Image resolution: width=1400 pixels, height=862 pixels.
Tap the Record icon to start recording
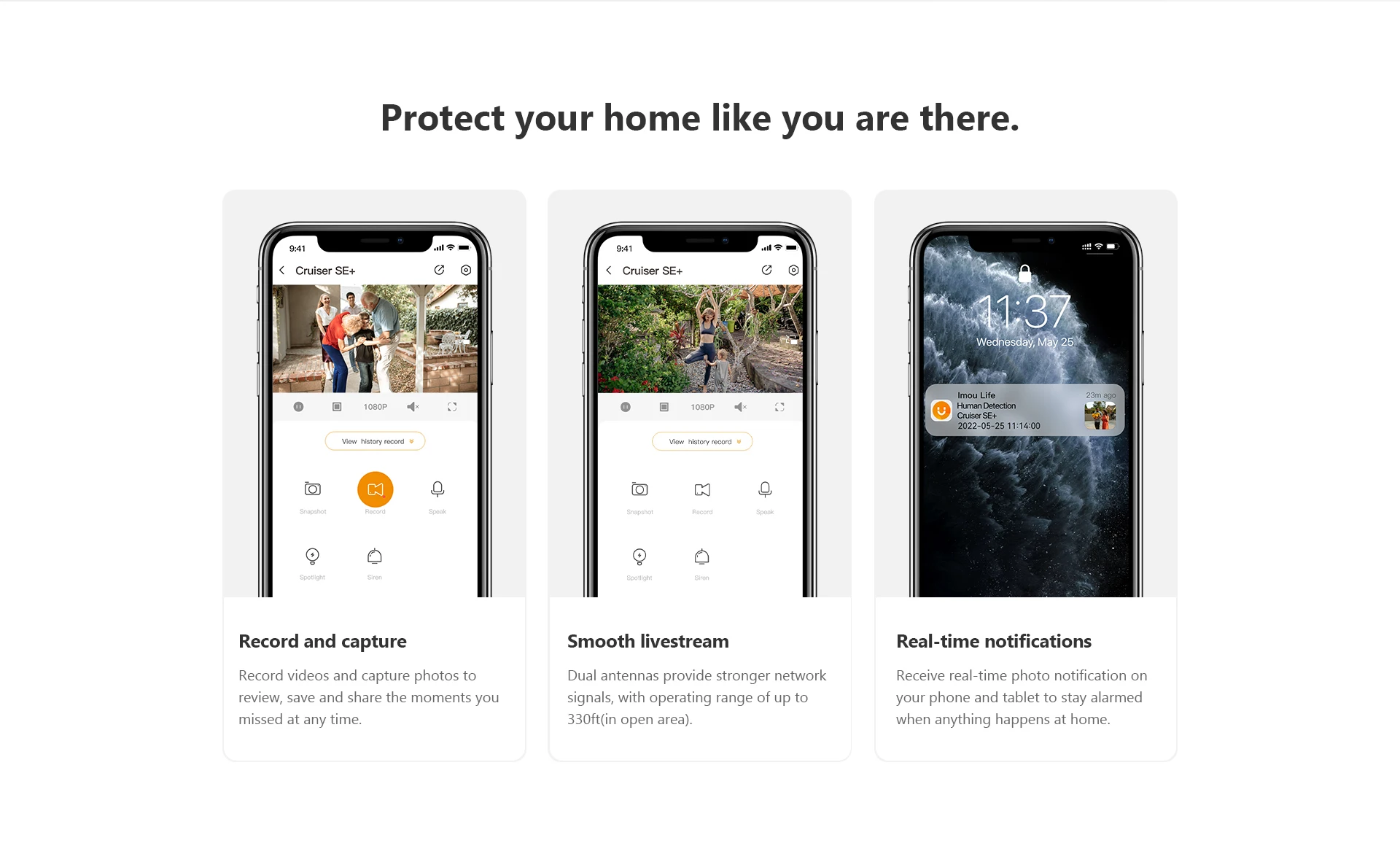(374, 489)
